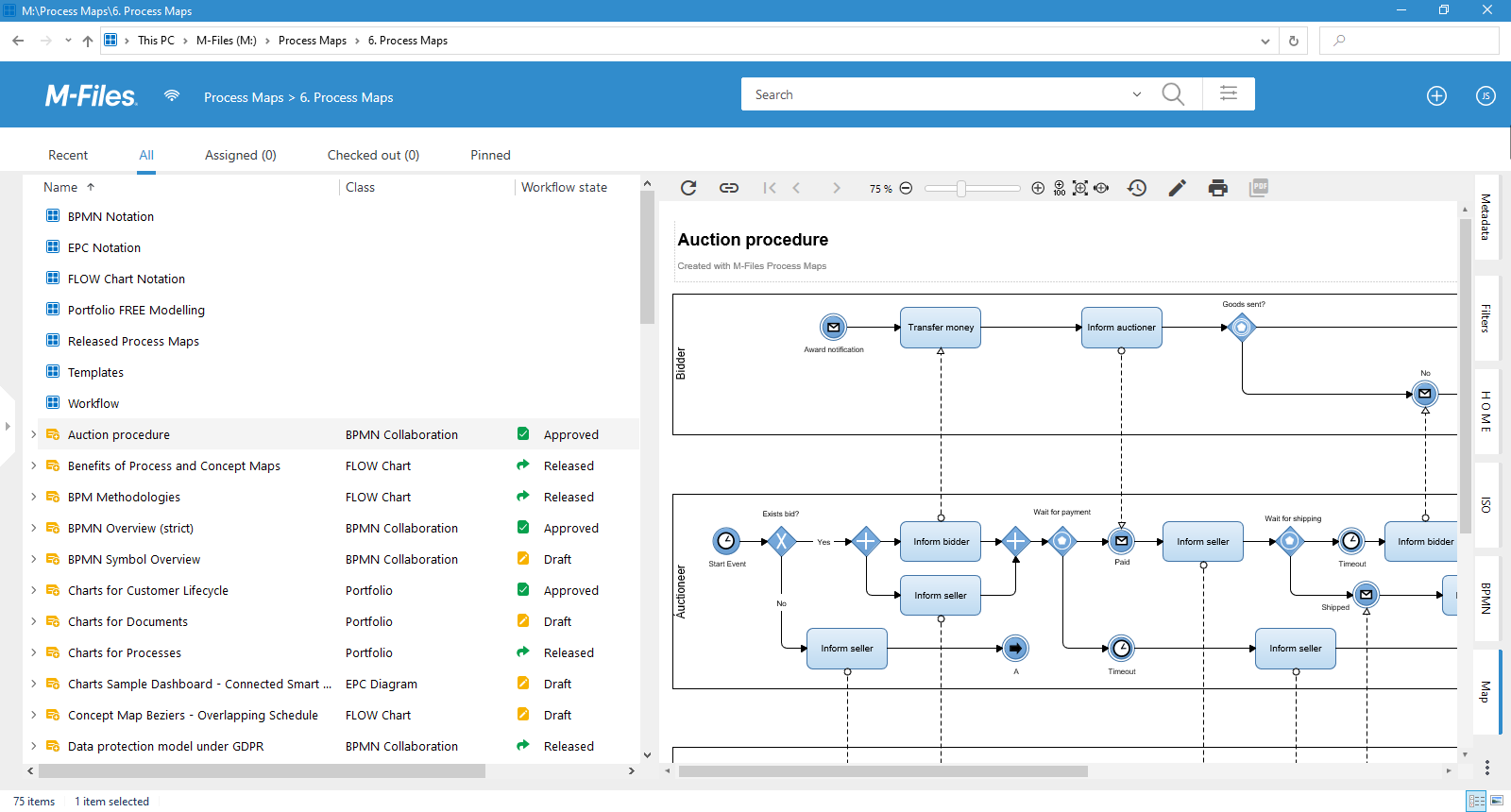Click Process Maps in the M-Files breadcrumb
The height and width of the screenshot is (812, 1511).
(x=244, y=97)
